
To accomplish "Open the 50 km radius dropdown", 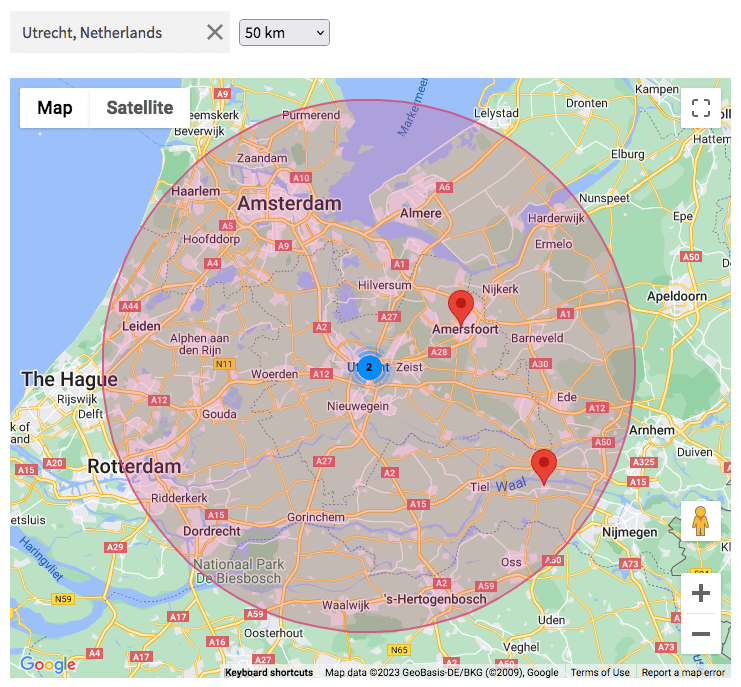I will 284,33.
